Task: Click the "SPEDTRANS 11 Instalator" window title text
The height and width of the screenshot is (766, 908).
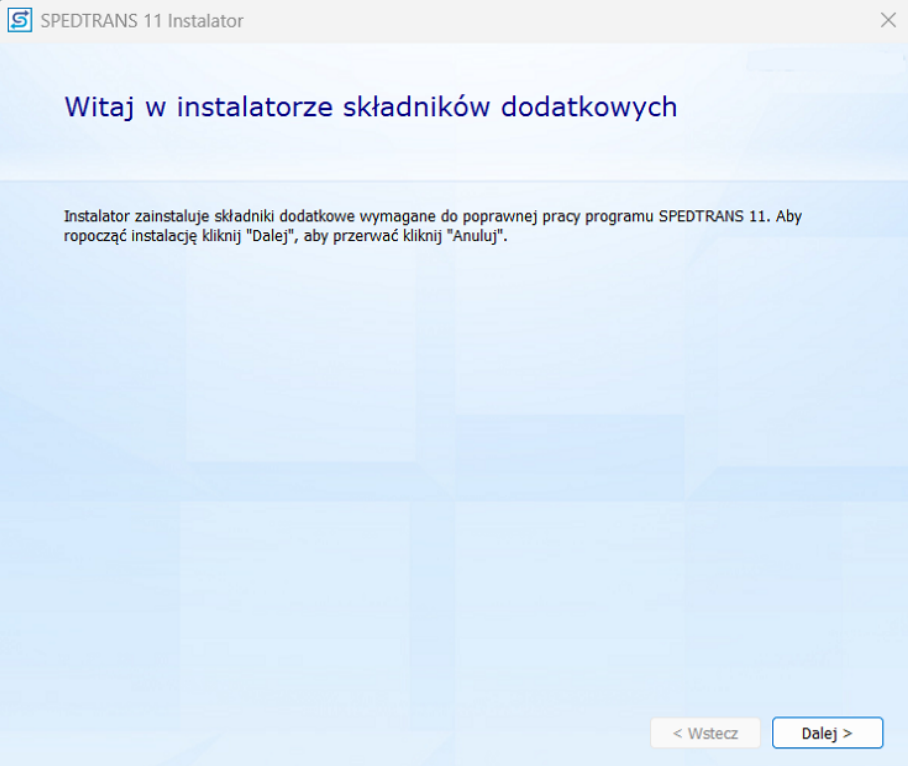Action: click(141, 21)
